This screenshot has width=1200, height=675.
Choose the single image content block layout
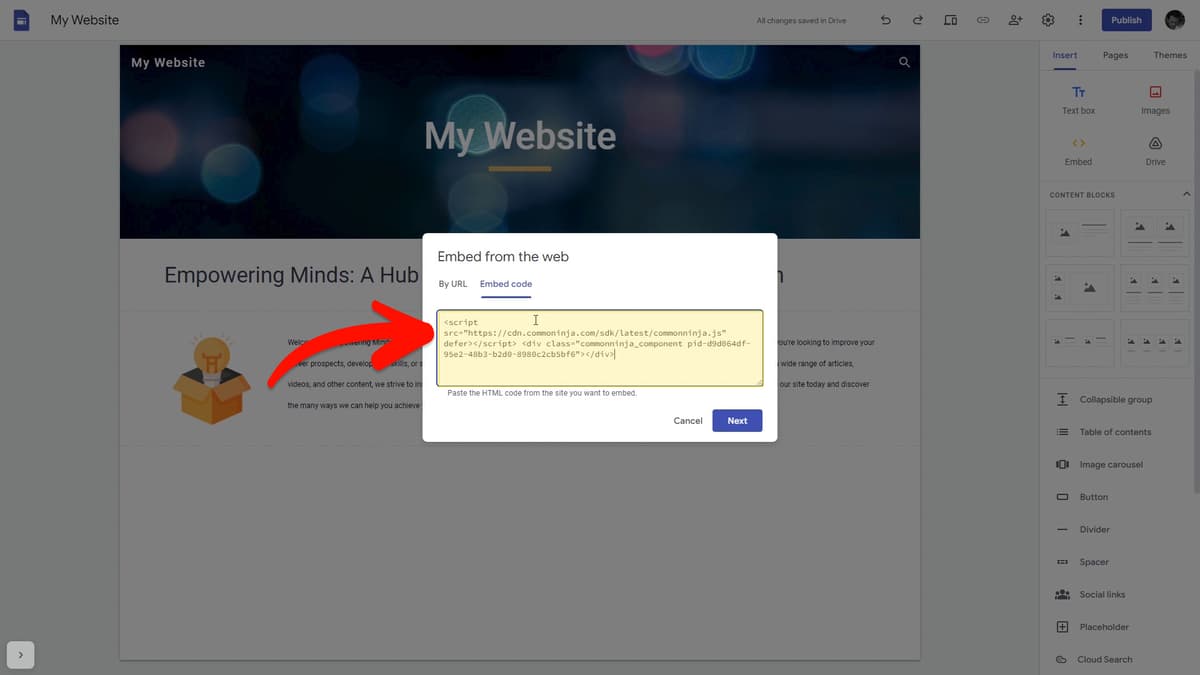click(x=1080, y=232)
